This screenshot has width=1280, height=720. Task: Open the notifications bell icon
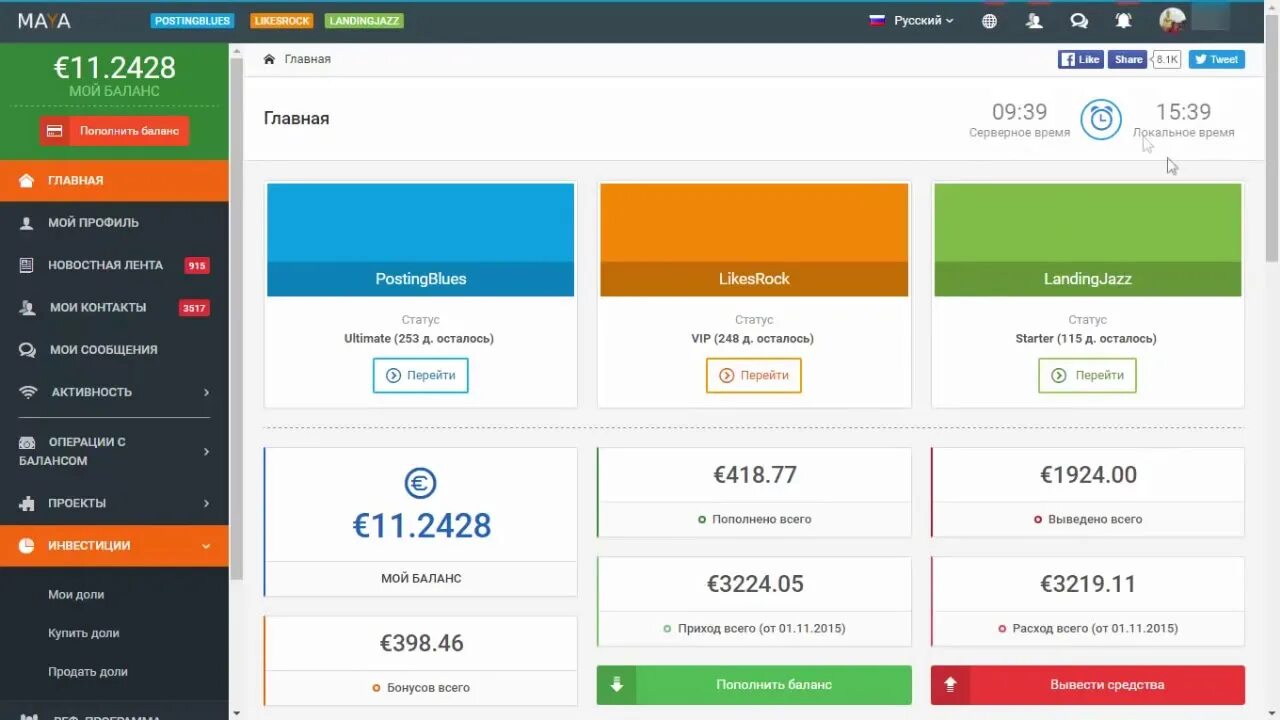[1123, 21]
